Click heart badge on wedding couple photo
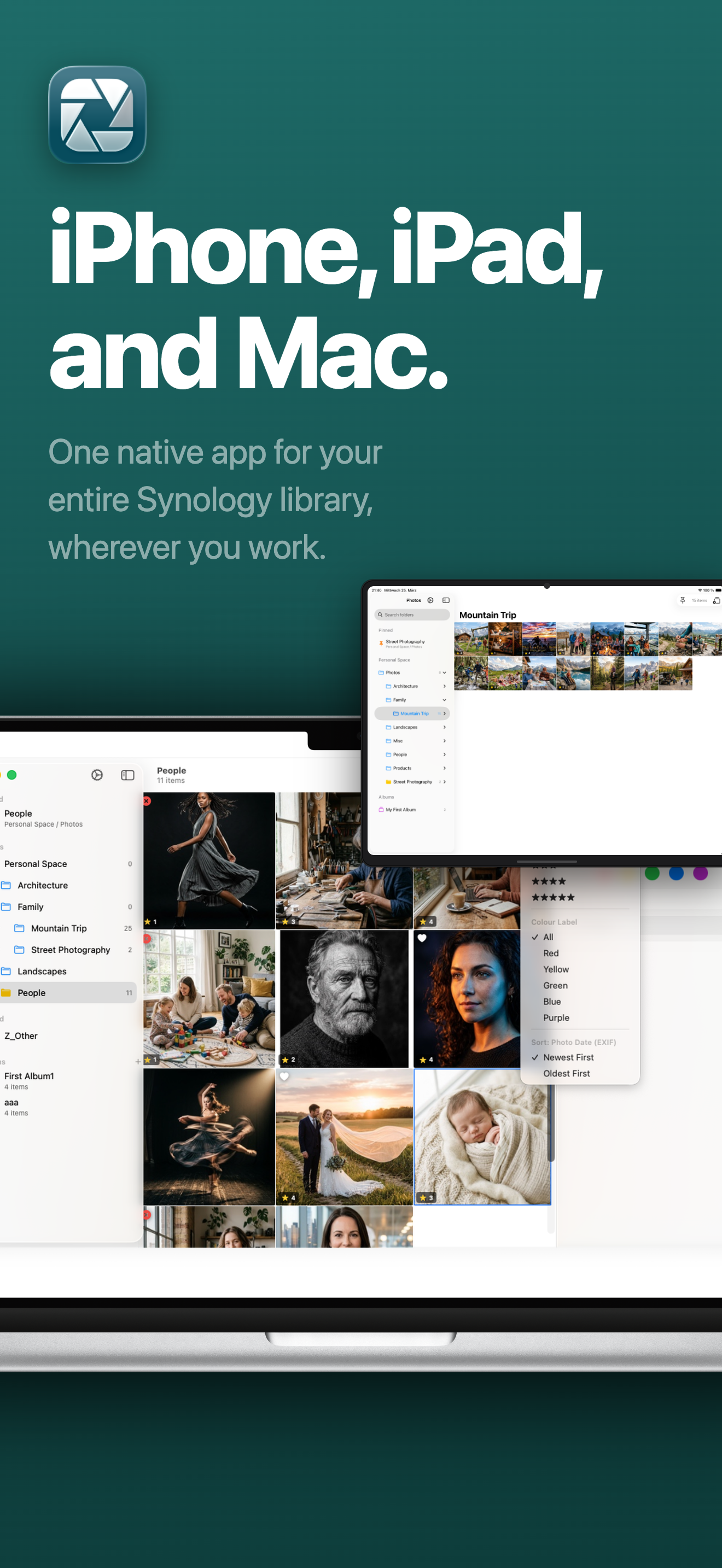 click(284, 1076)
